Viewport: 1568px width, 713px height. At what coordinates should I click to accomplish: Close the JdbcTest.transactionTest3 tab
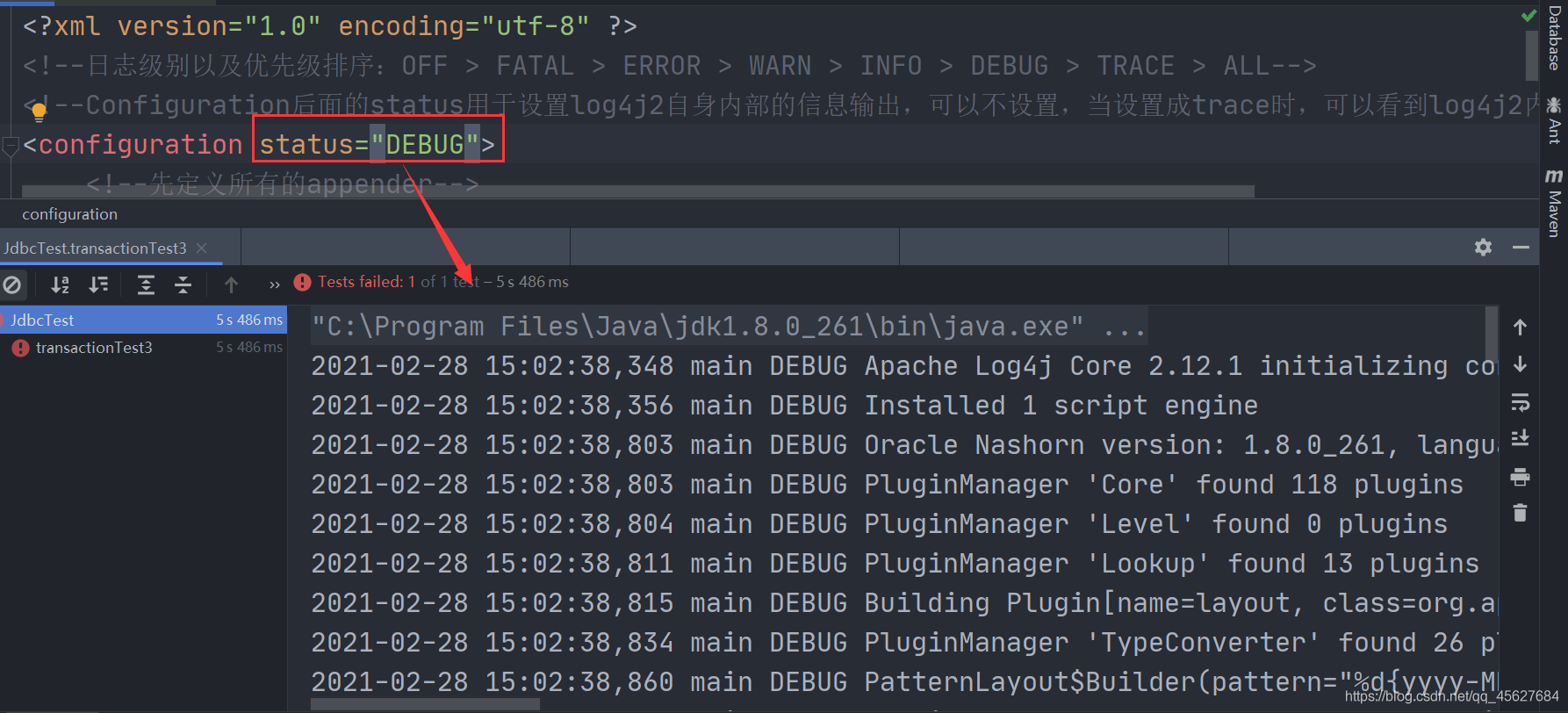tap(202, 248)
